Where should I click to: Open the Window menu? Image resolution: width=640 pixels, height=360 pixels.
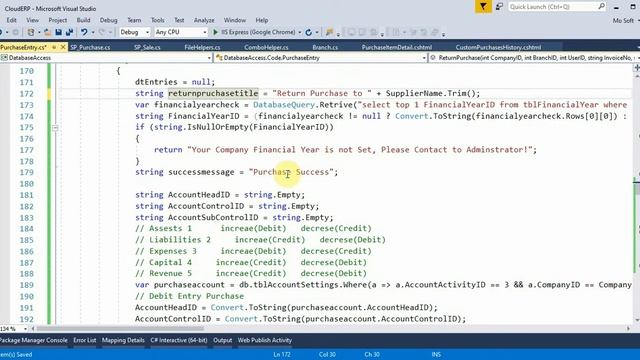tap(235, 20)
